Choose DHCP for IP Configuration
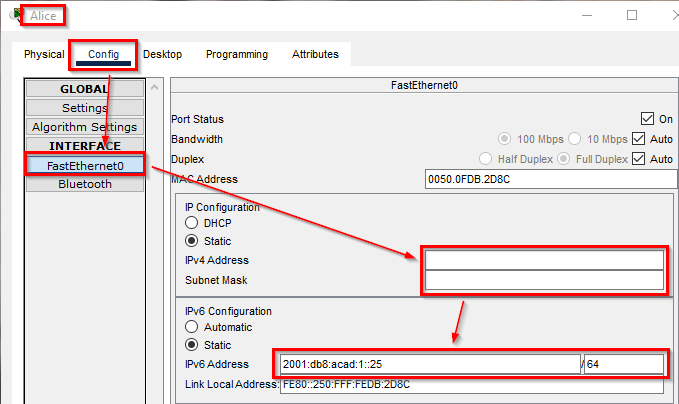The height and width of the screenshot is (404, 679). click(191, 223)
